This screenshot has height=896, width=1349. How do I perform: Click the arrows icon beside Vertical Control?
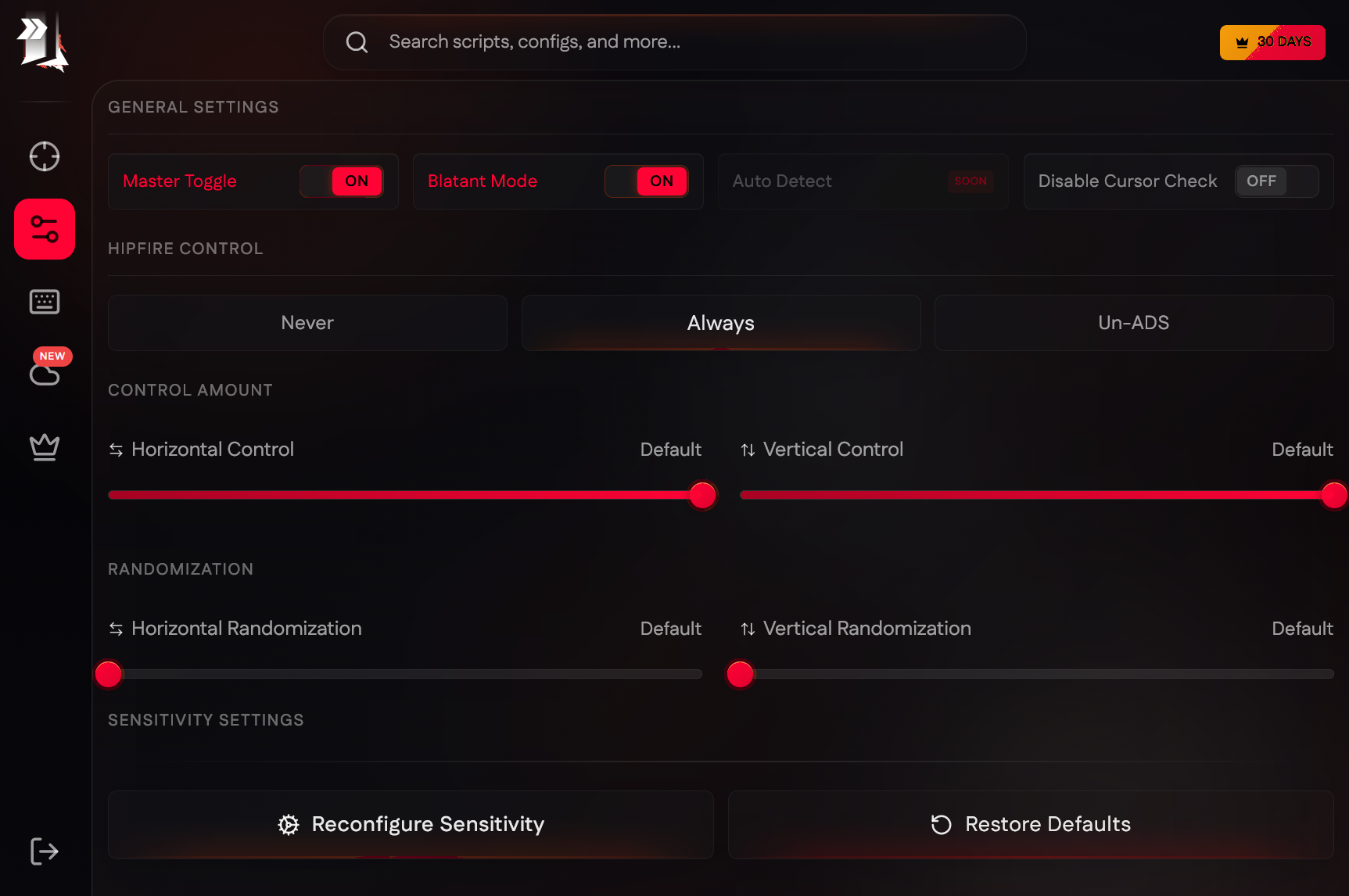click(748, 450)
